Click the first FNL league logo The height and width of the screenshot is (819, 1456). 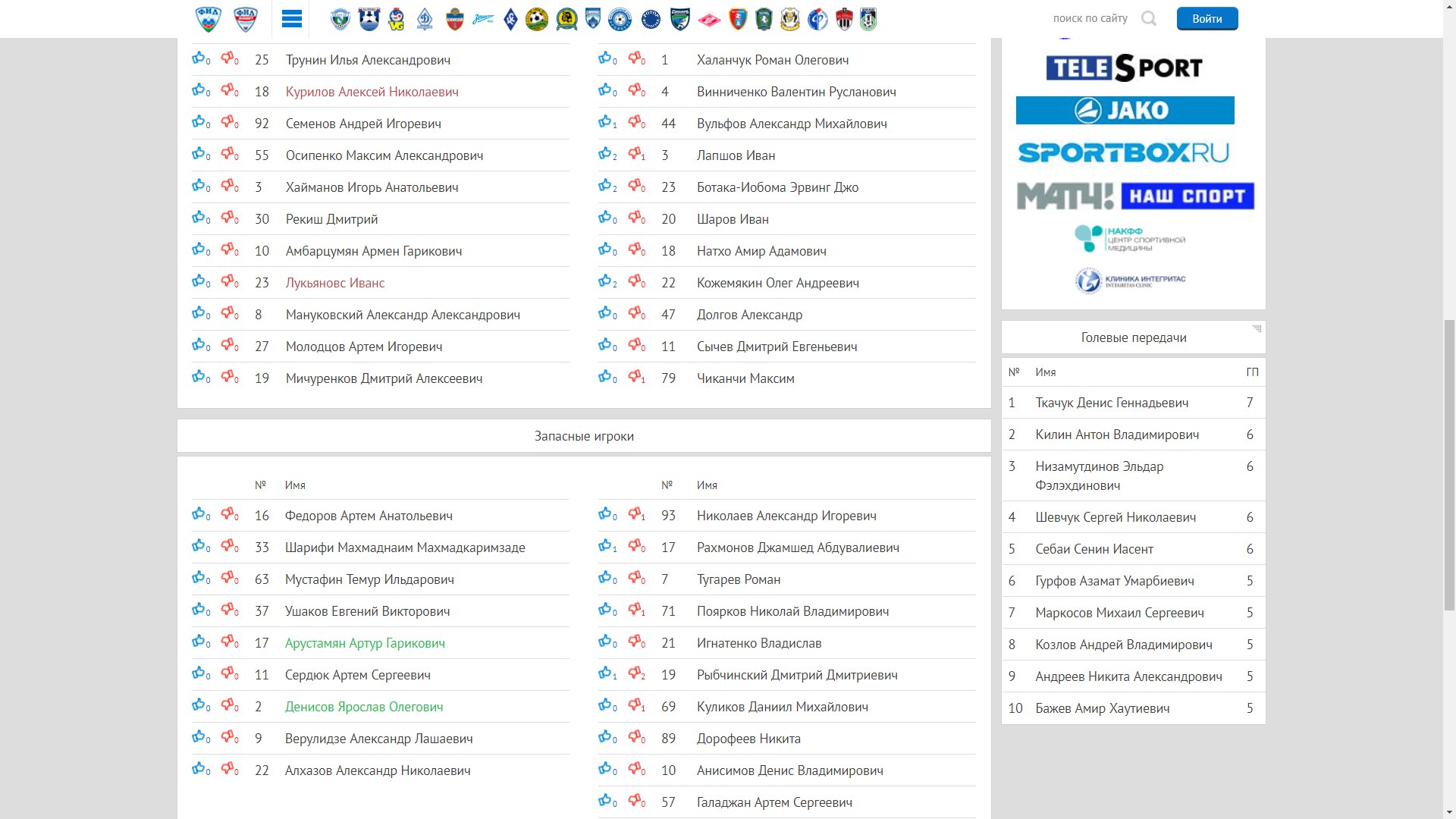209,19
